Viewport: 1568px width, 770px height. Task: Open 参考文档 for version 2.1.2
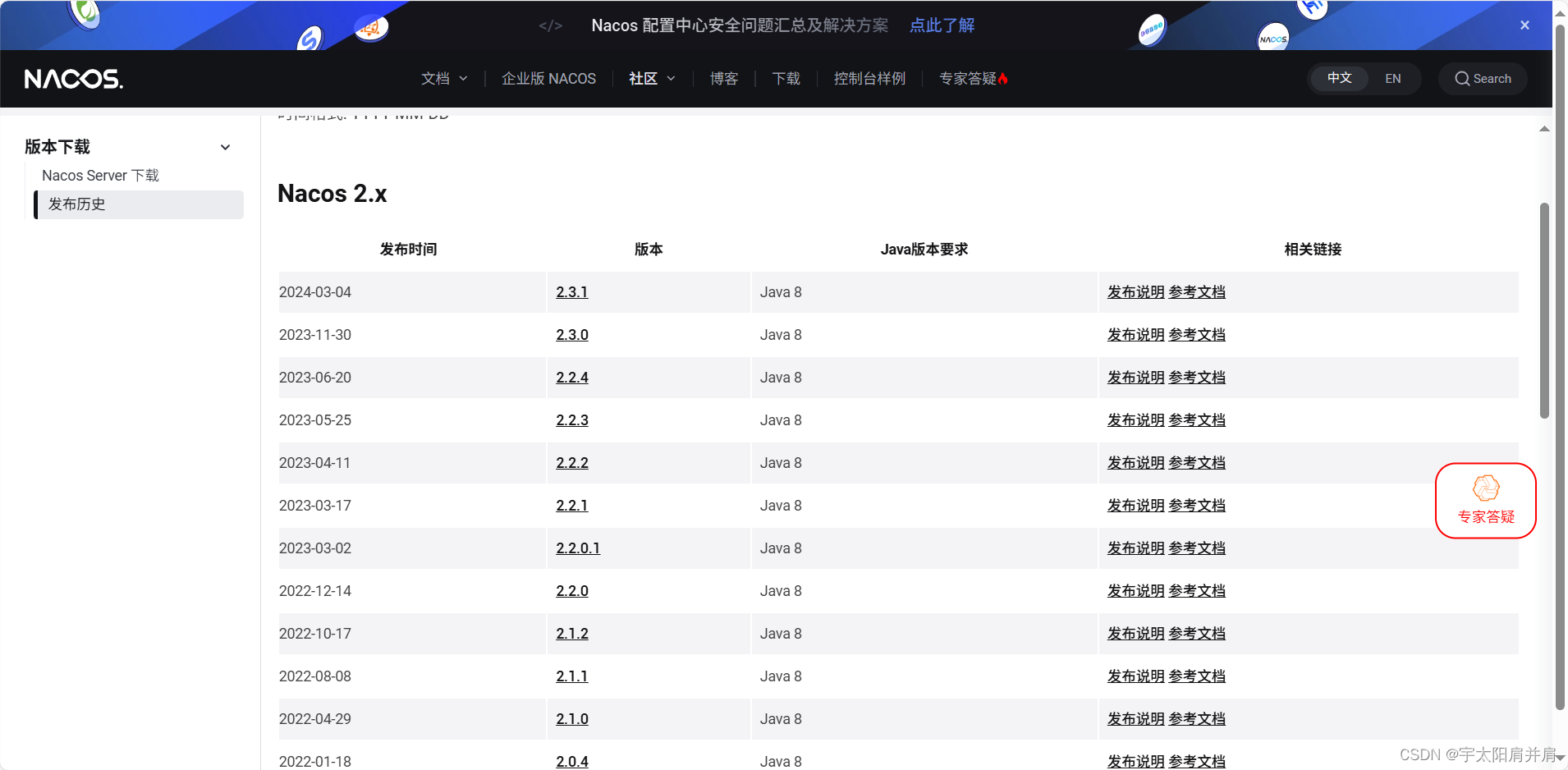pyautogui.click(x=1197, y=634)
